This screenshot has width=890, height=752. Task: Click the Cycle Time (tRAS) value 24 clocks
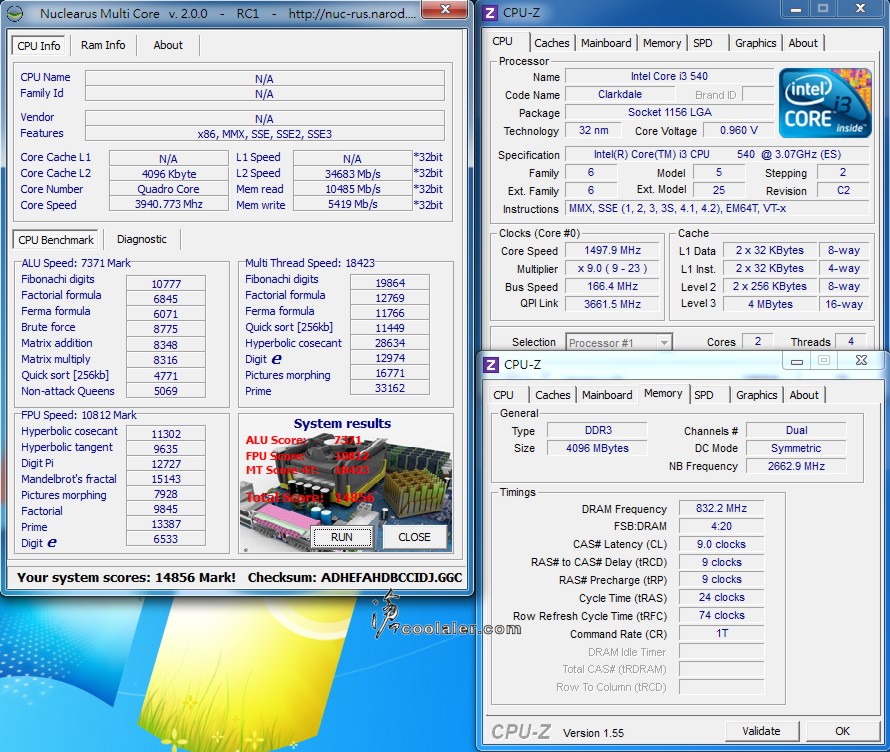(721, 597)
